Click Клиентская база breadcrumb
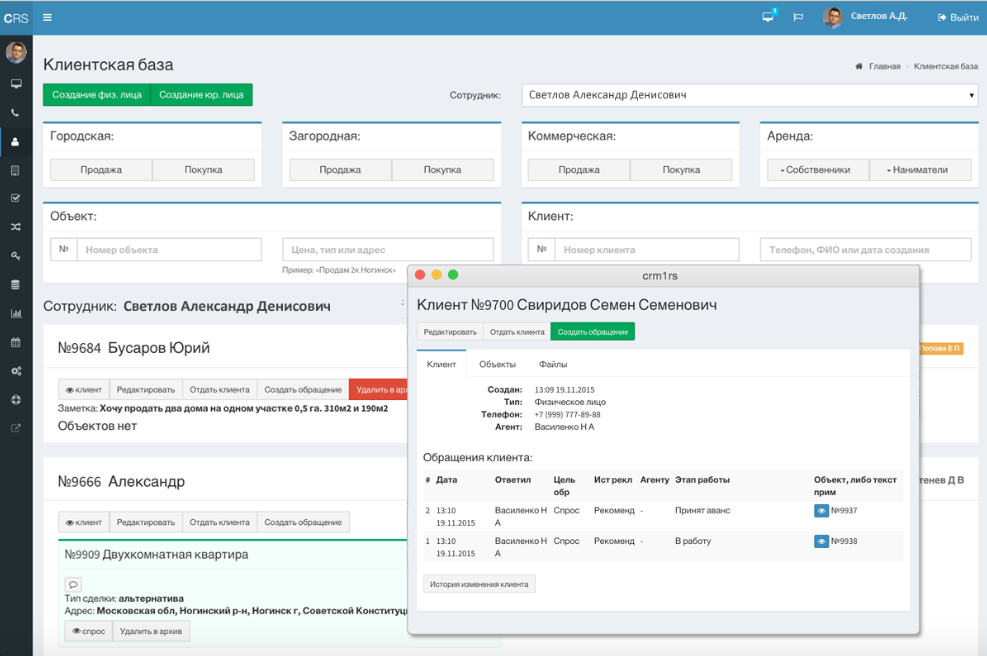Screen dimensions: 987x656 coord(945,66)
